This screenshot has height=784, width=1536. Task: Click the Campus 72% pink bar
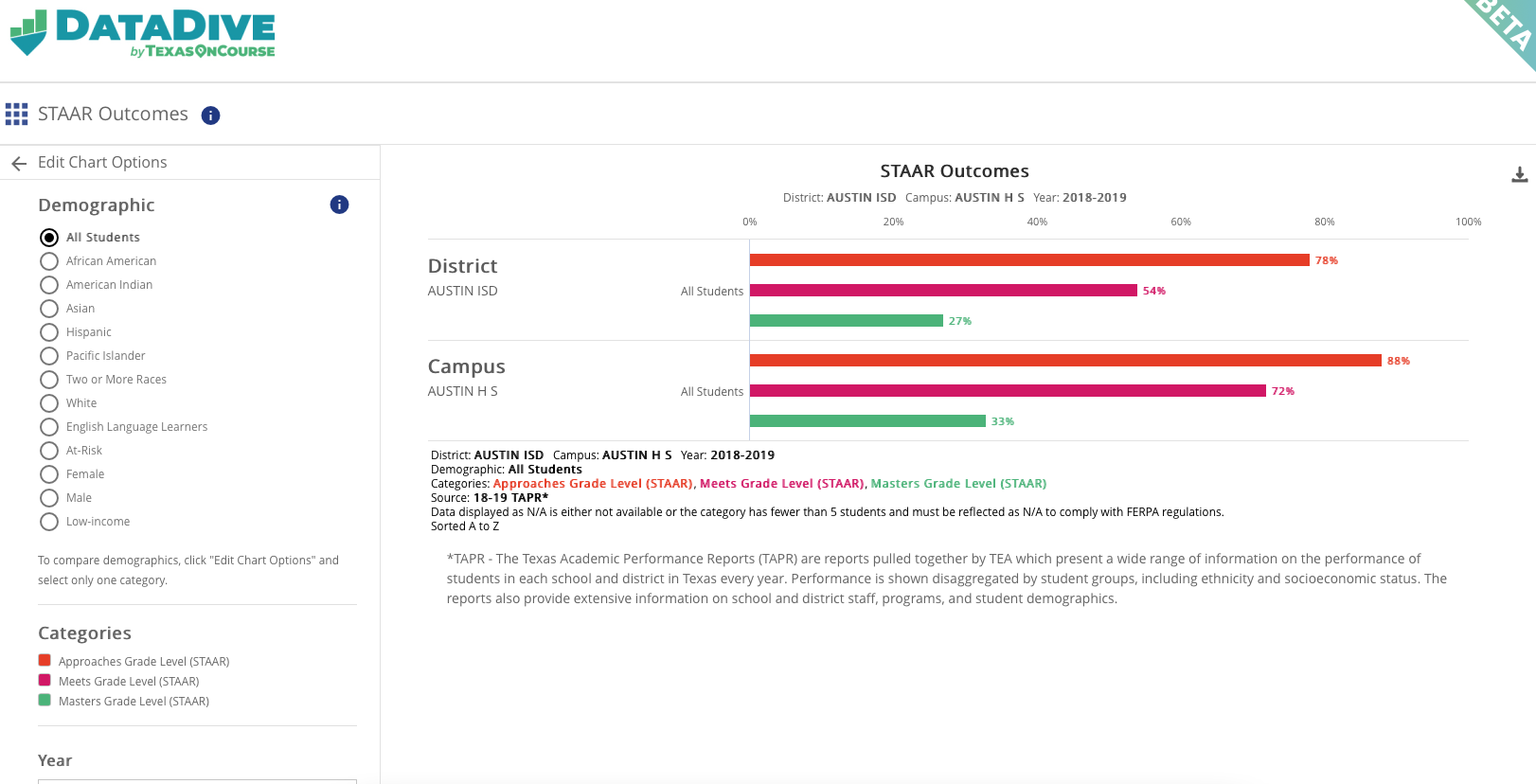(x=1008, y=391)
